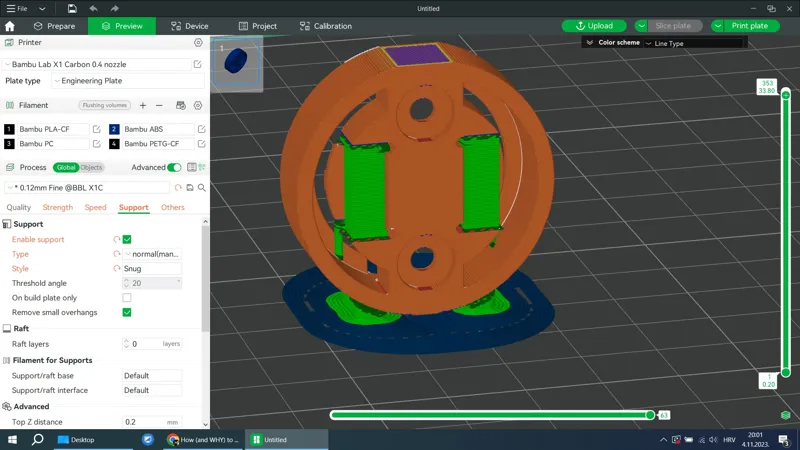
Task: Remove a filament with minus icon
Action: [x=159, y=105]
